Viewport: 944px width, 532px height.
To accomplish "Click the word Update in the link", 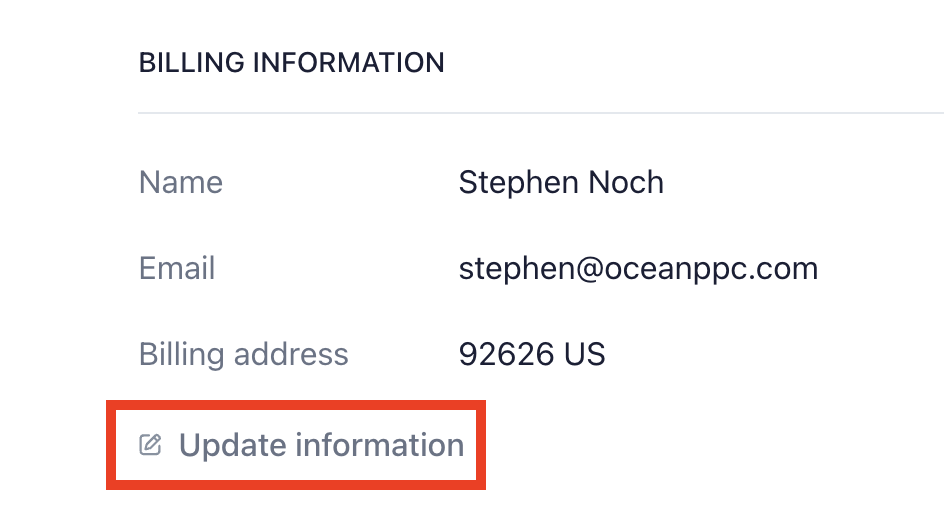I will 232,446.
